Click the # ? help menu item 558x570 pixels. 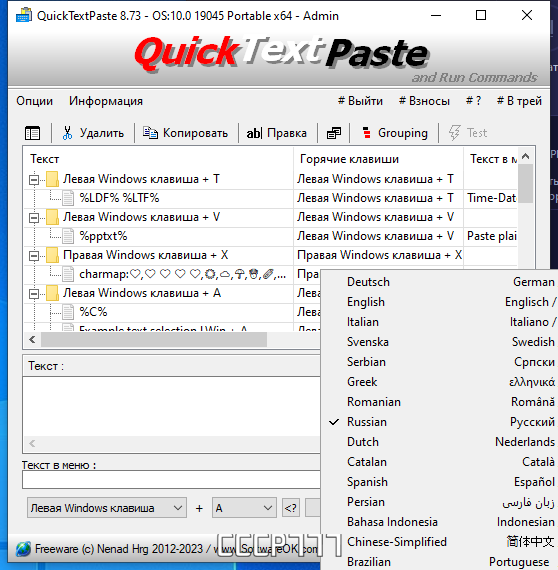tap(474, 101)
